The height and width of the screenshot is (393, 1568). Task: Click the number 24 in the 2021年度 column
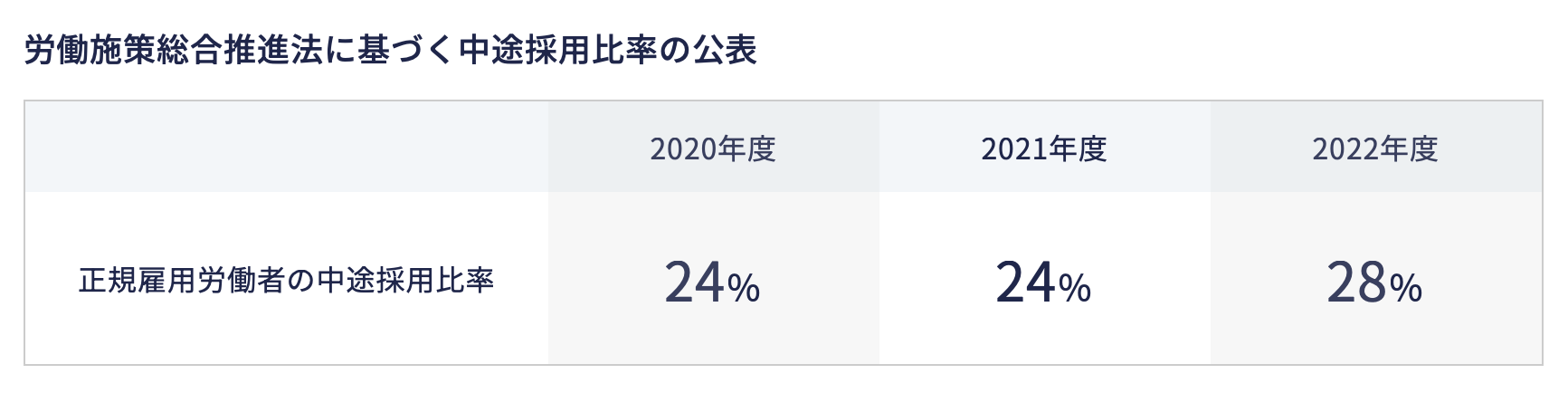(1025, 282)
